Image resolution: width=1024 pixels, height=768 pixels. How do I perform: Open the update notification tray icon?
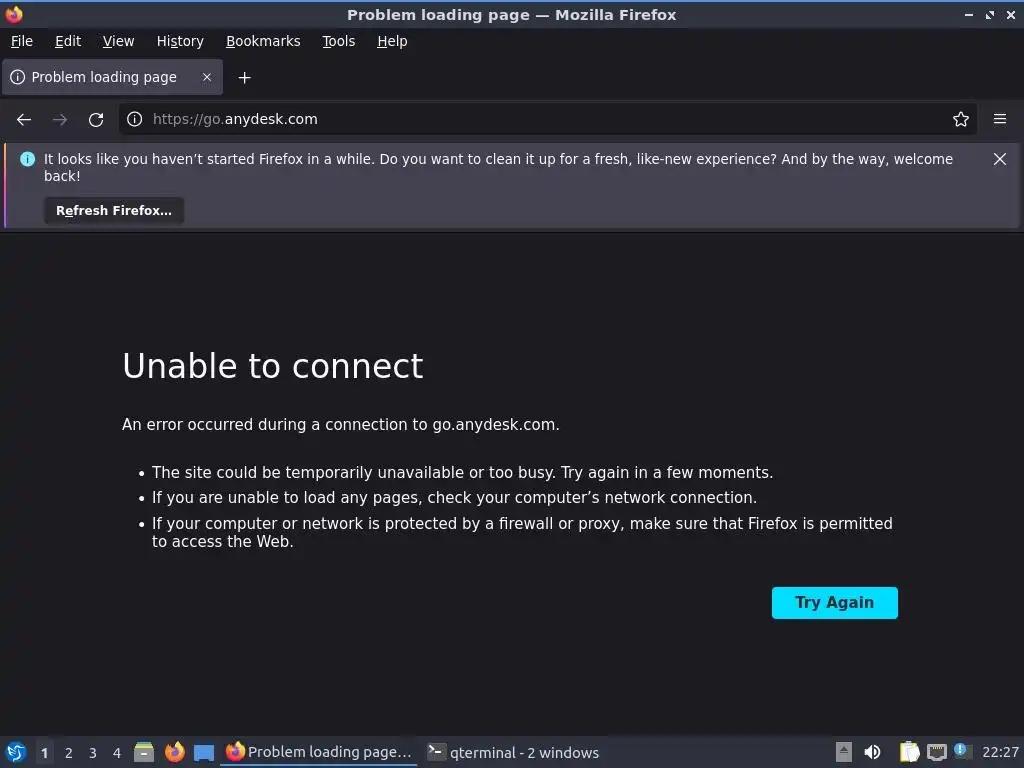point(962,750)
